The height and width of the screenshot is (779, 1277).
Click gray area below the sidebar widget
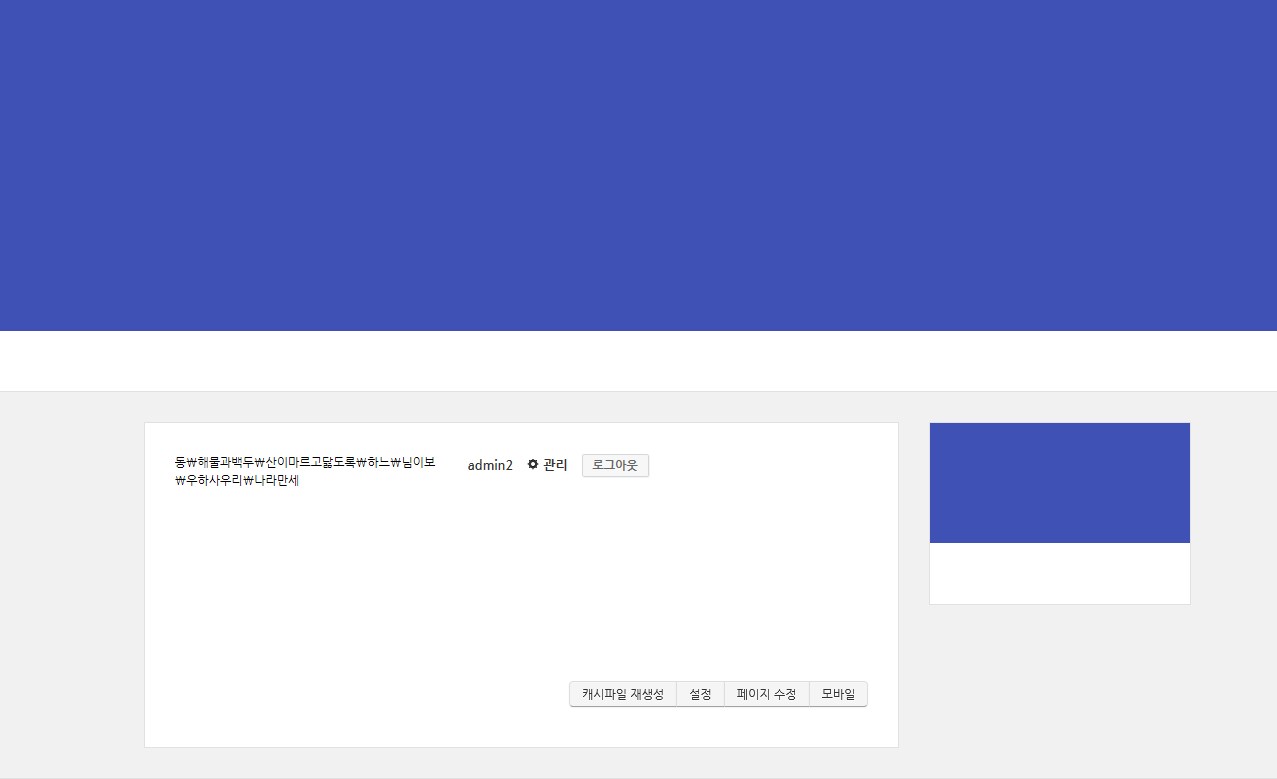coord(1059,690)
